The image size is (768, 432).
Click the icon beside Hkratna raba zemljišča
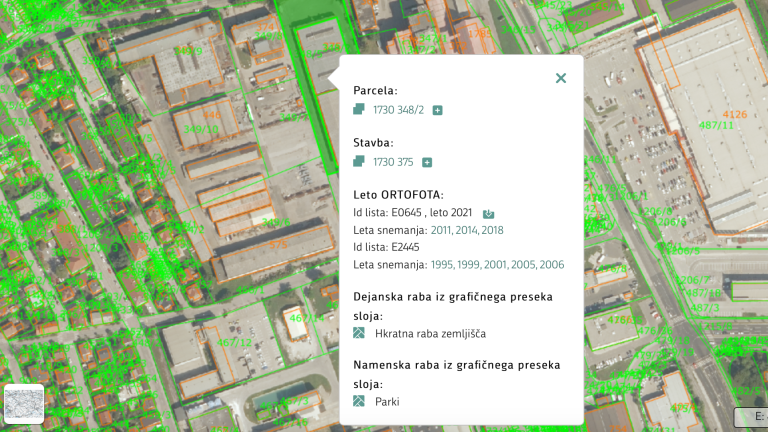coord(359,333)
